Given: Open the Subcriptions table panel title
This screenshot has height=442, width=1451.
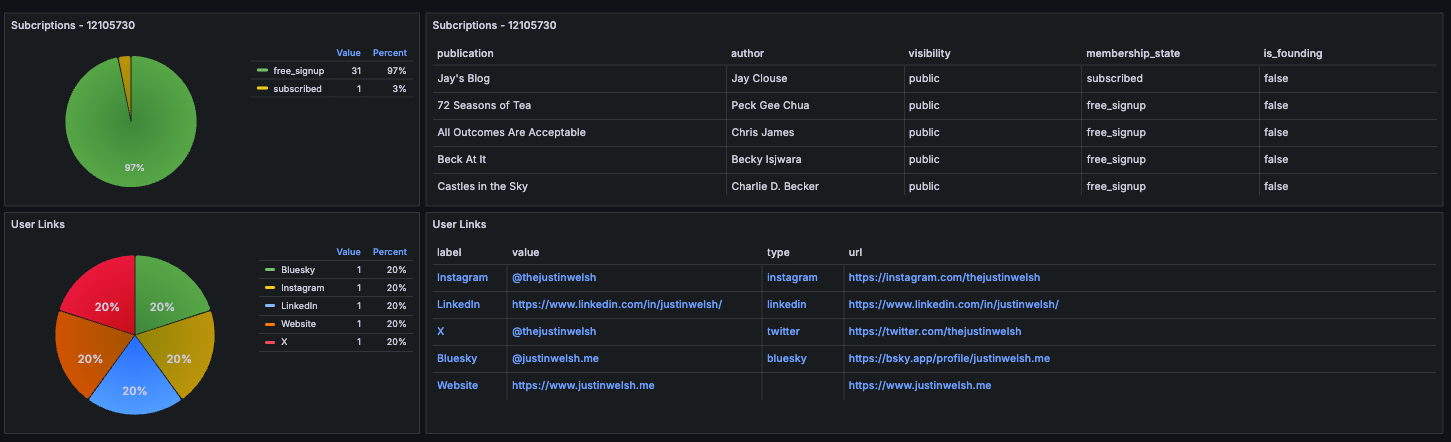Looking at the screenshot, I should coord(494,25).
